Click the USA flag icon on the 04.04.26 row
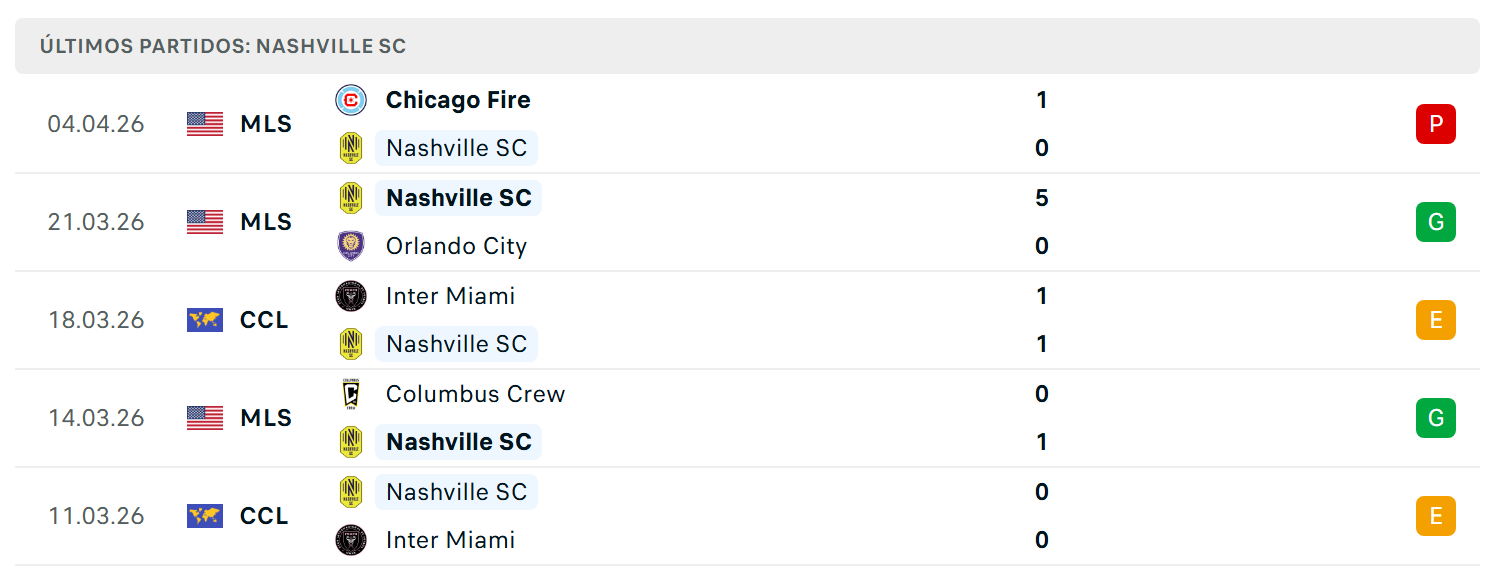The image size is (1496, 583). (x=205, y=124)
